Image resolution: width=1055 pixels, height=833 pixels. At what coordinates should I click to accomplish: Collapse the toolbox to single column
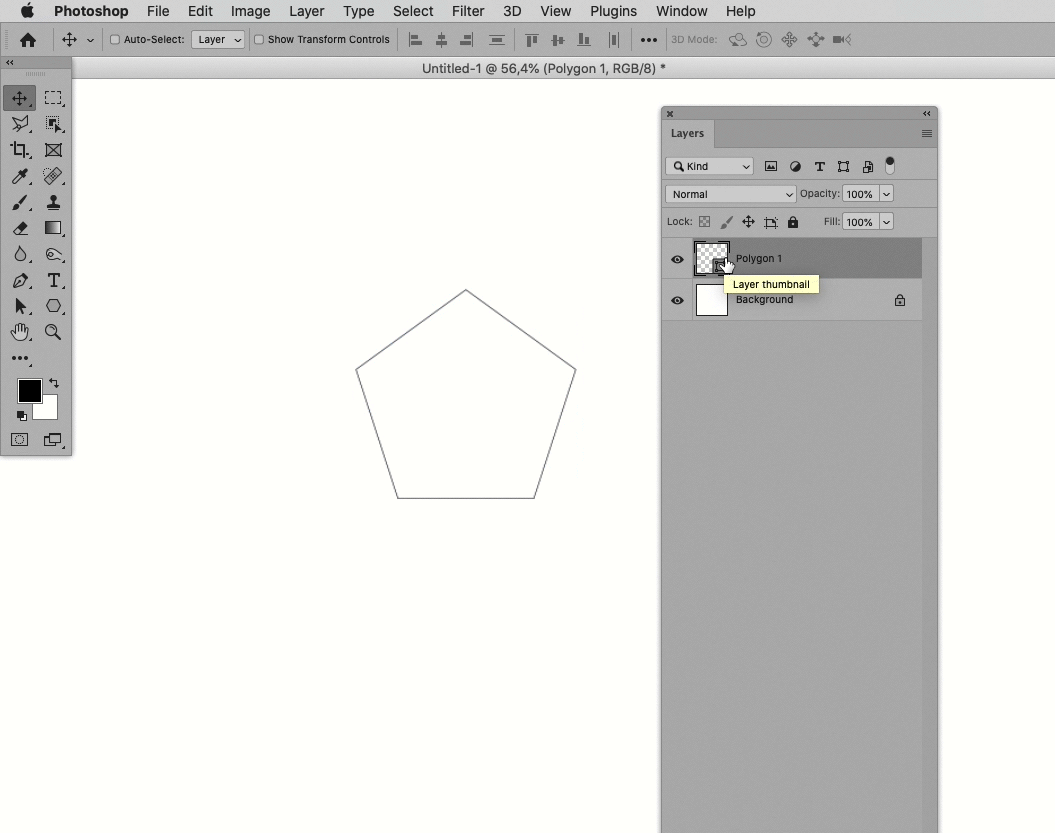tap(9, 63)
